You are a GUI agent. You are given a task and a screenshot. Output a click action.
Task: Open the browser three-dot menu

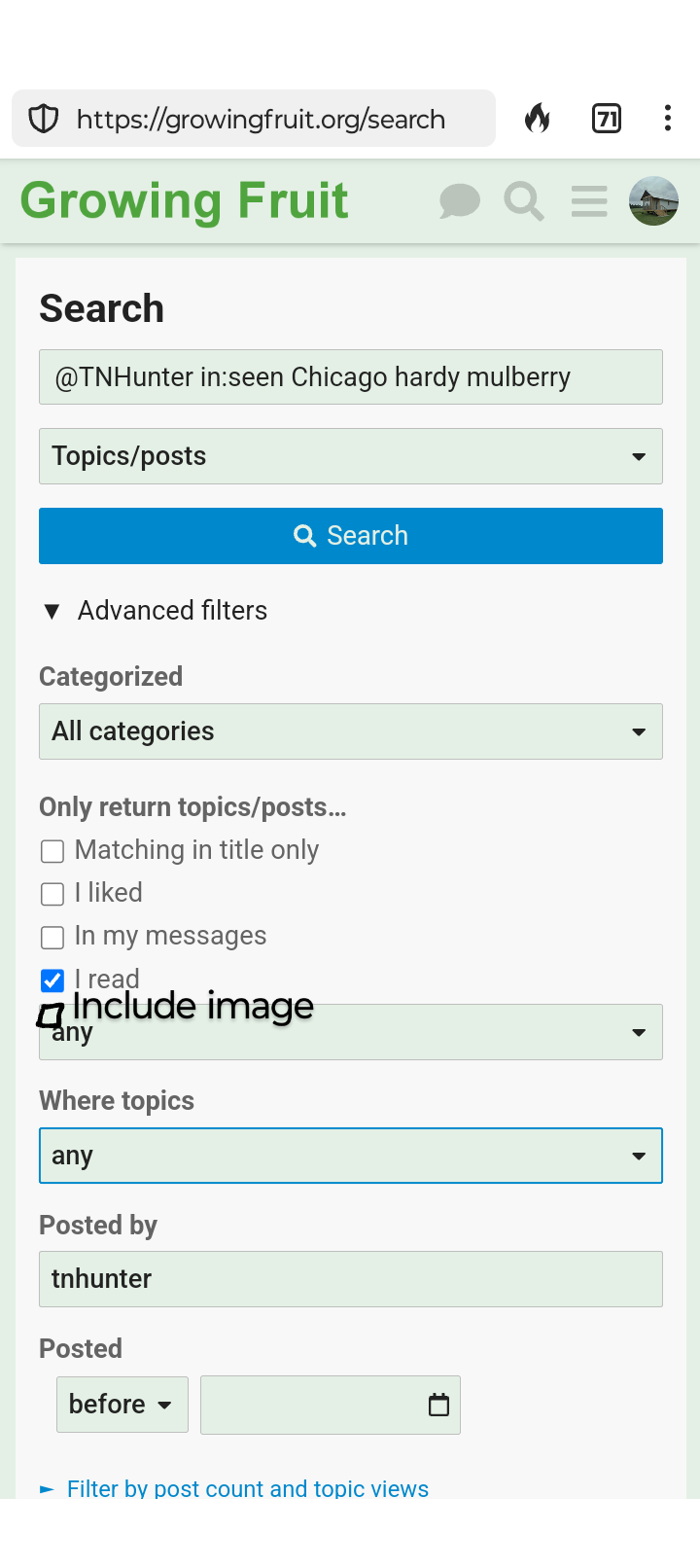pos(667,119)
